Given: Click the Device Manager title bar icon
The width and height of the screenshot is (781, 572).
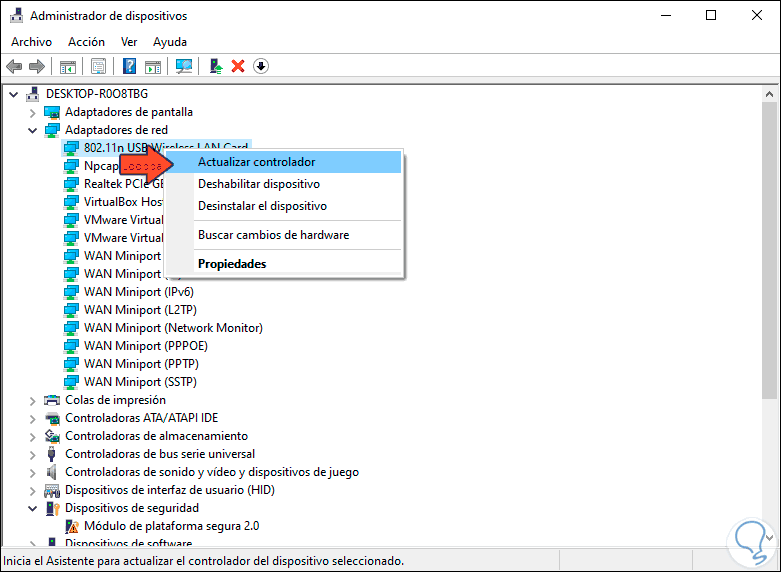Looking at the screenshot, I should point(16,15).
